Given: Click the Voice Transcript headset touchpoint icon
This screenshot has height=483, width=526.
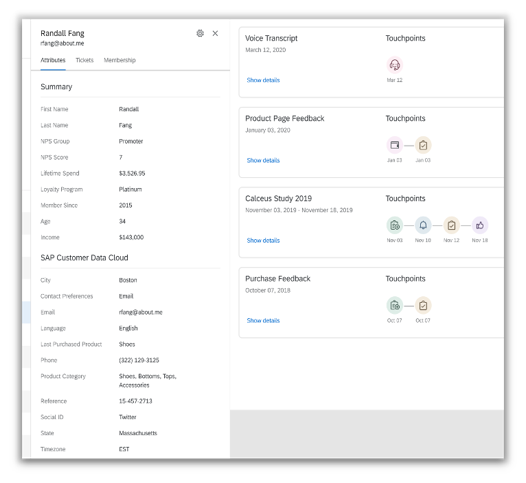Looking at the screenshot, I should coord(395,65).
